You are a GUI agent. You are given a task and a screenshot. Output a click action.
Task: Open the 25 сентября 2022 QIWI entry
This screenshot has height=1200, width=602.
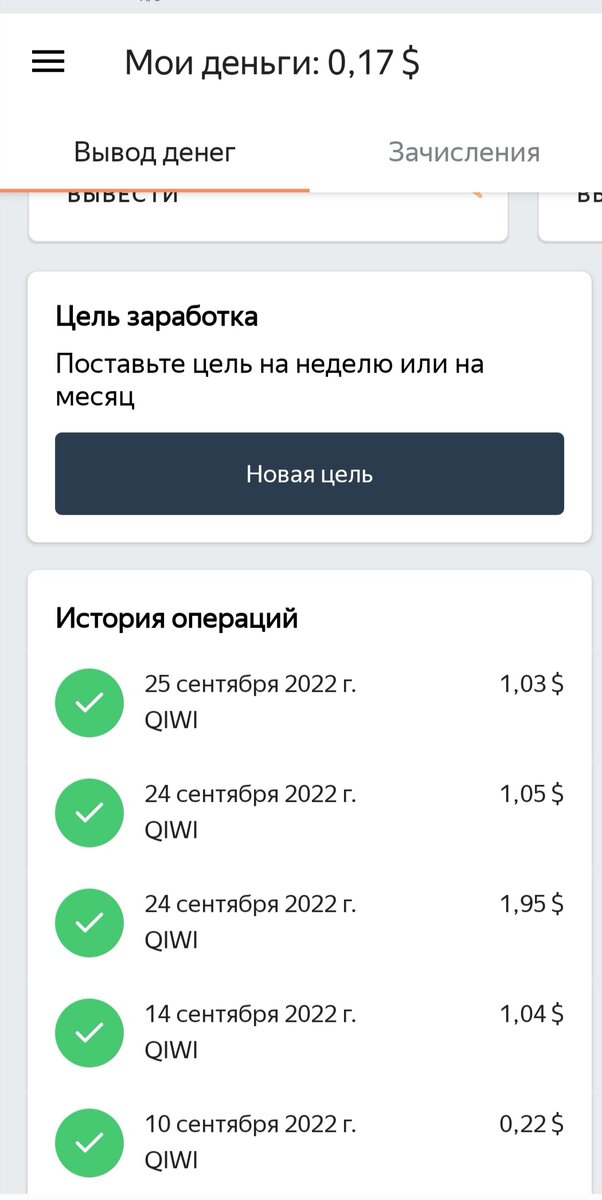coord(250,702)
